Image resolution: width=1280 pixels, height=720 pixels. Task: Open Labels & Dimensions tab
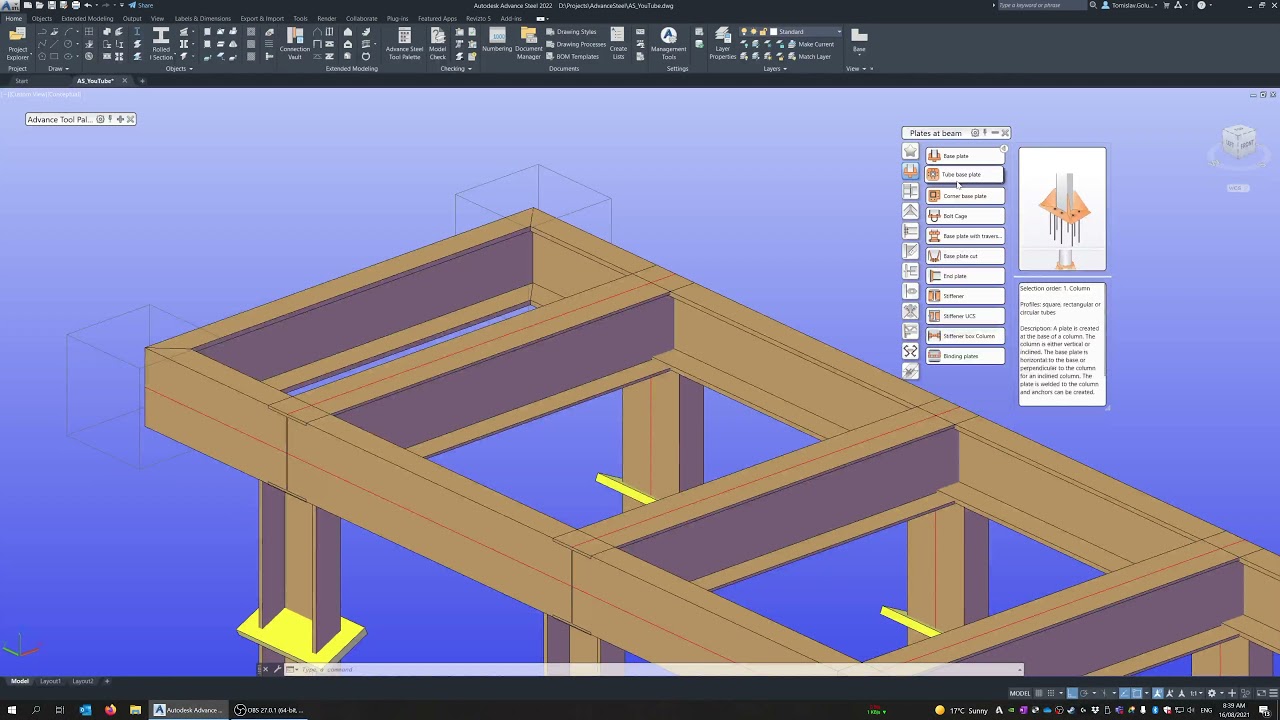[202, 18]
